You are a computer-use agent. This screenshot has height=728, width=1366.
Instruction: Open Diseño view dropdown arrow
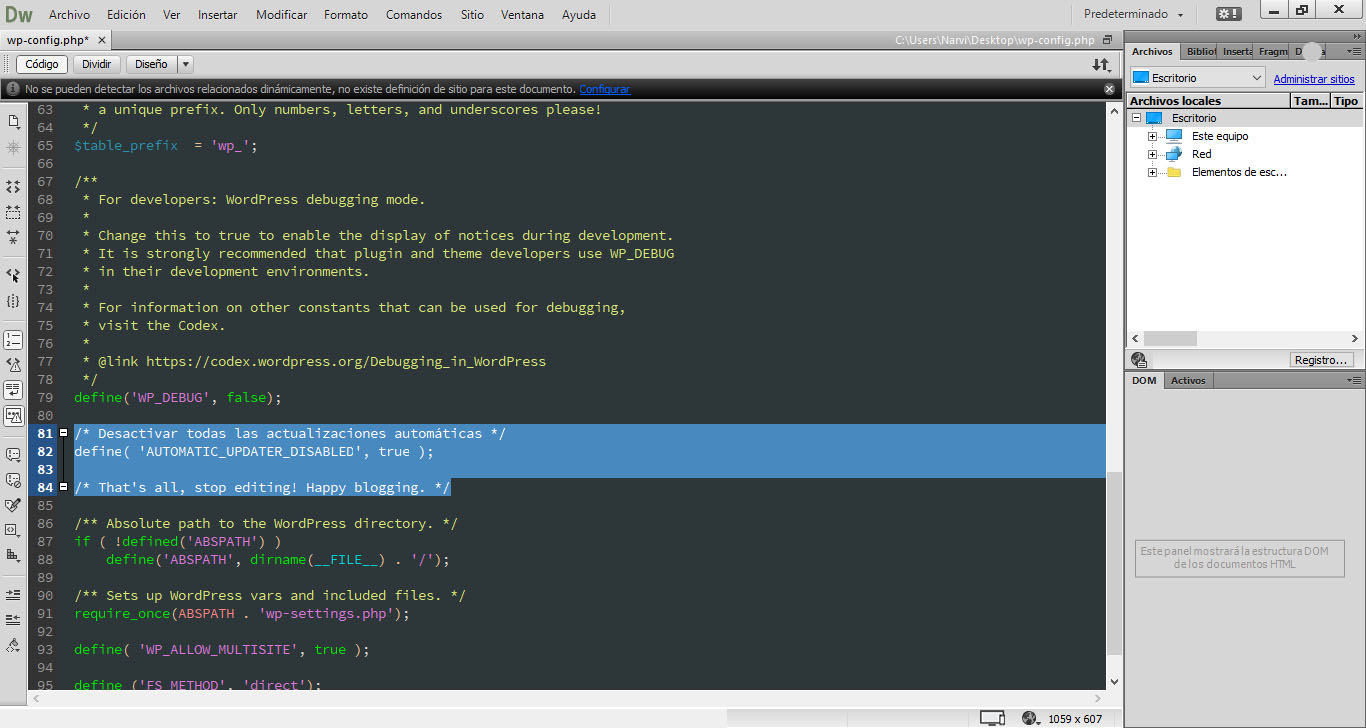[185, 64]
